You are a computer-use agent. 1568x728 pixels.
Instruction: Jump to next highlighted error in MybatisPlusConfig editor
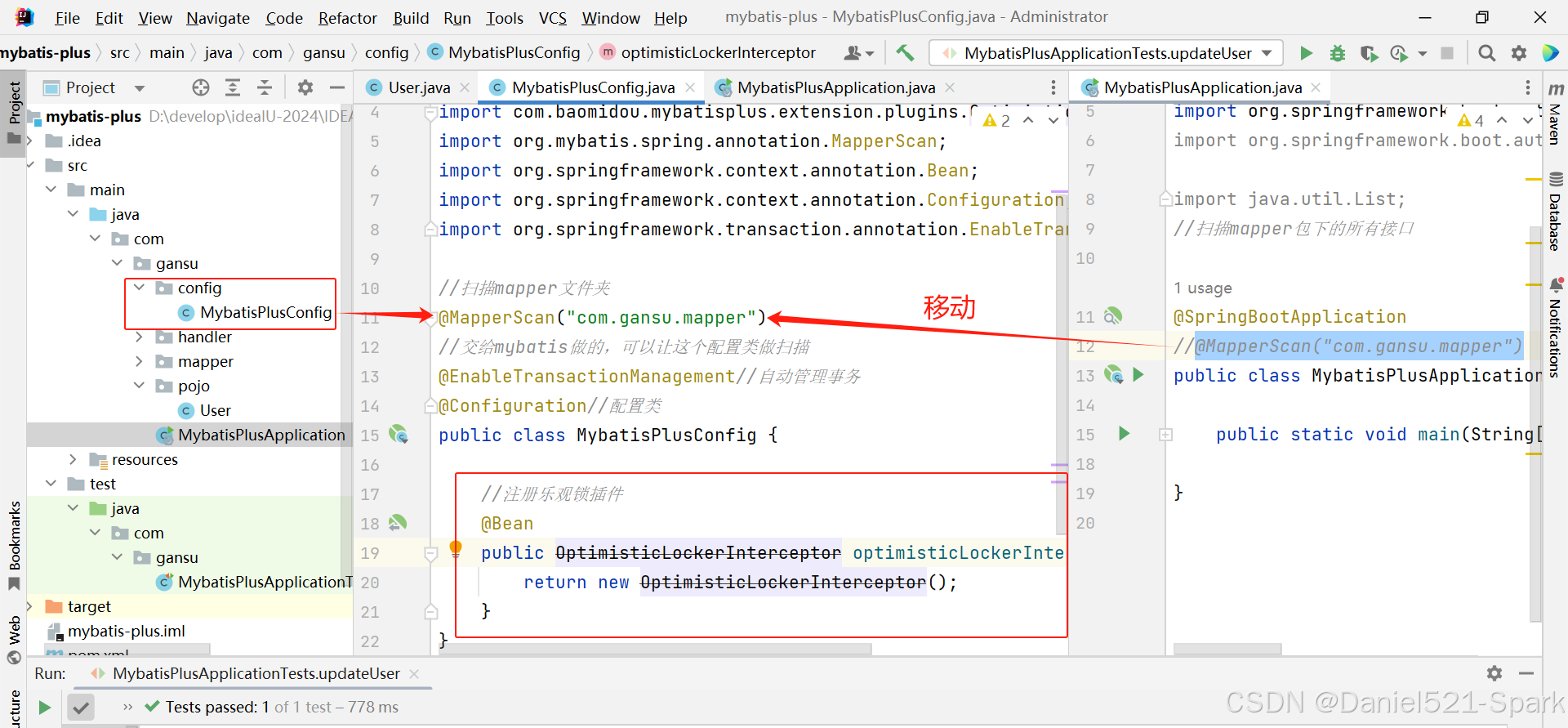(1053, 120)
